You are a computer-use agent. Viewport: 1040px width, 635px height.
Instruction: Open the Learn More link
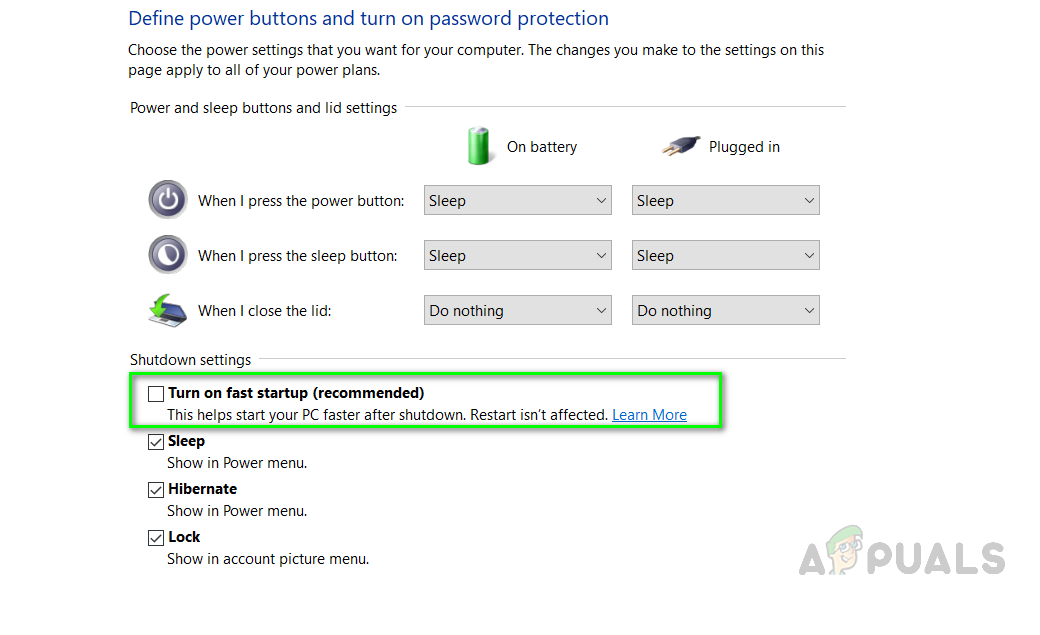pos(649,415)
